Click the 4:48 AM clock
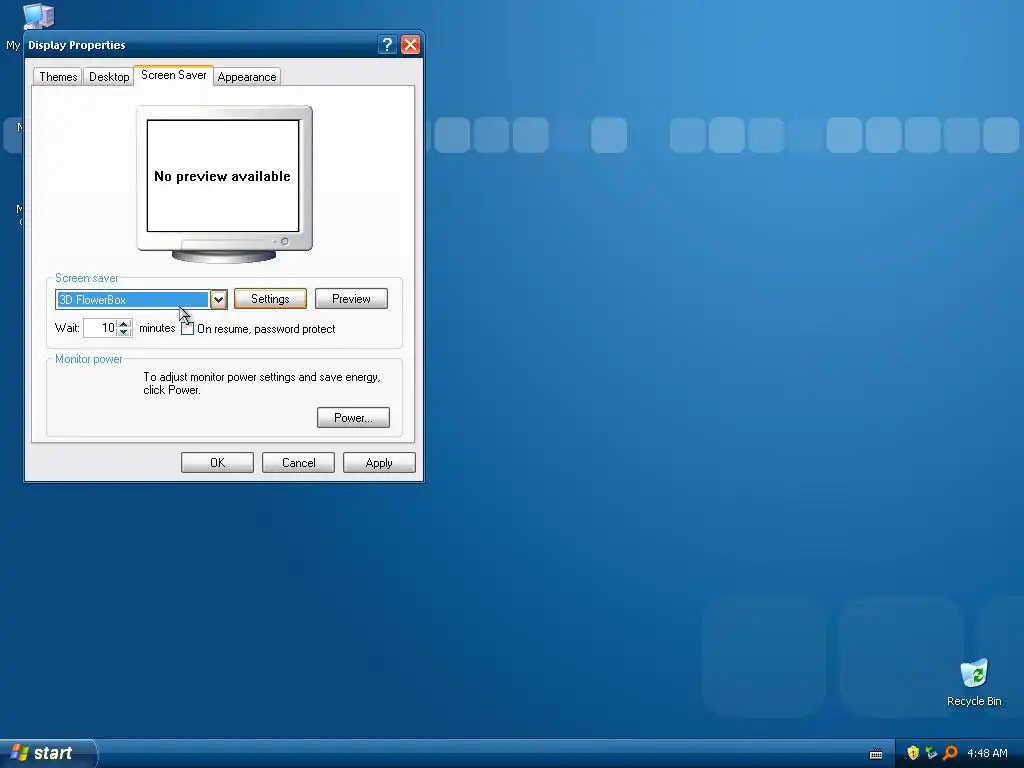Image resolution: width=1024 pixels, height=768 pixels. click(x=987, y=753)
